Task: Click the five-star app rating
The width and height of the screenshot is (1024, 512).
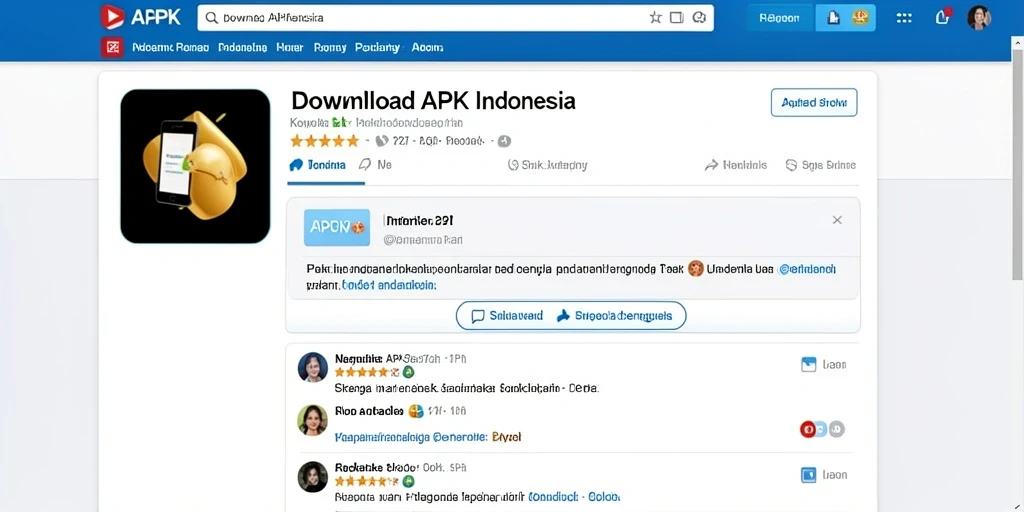Action: click(x=325, y=141)
